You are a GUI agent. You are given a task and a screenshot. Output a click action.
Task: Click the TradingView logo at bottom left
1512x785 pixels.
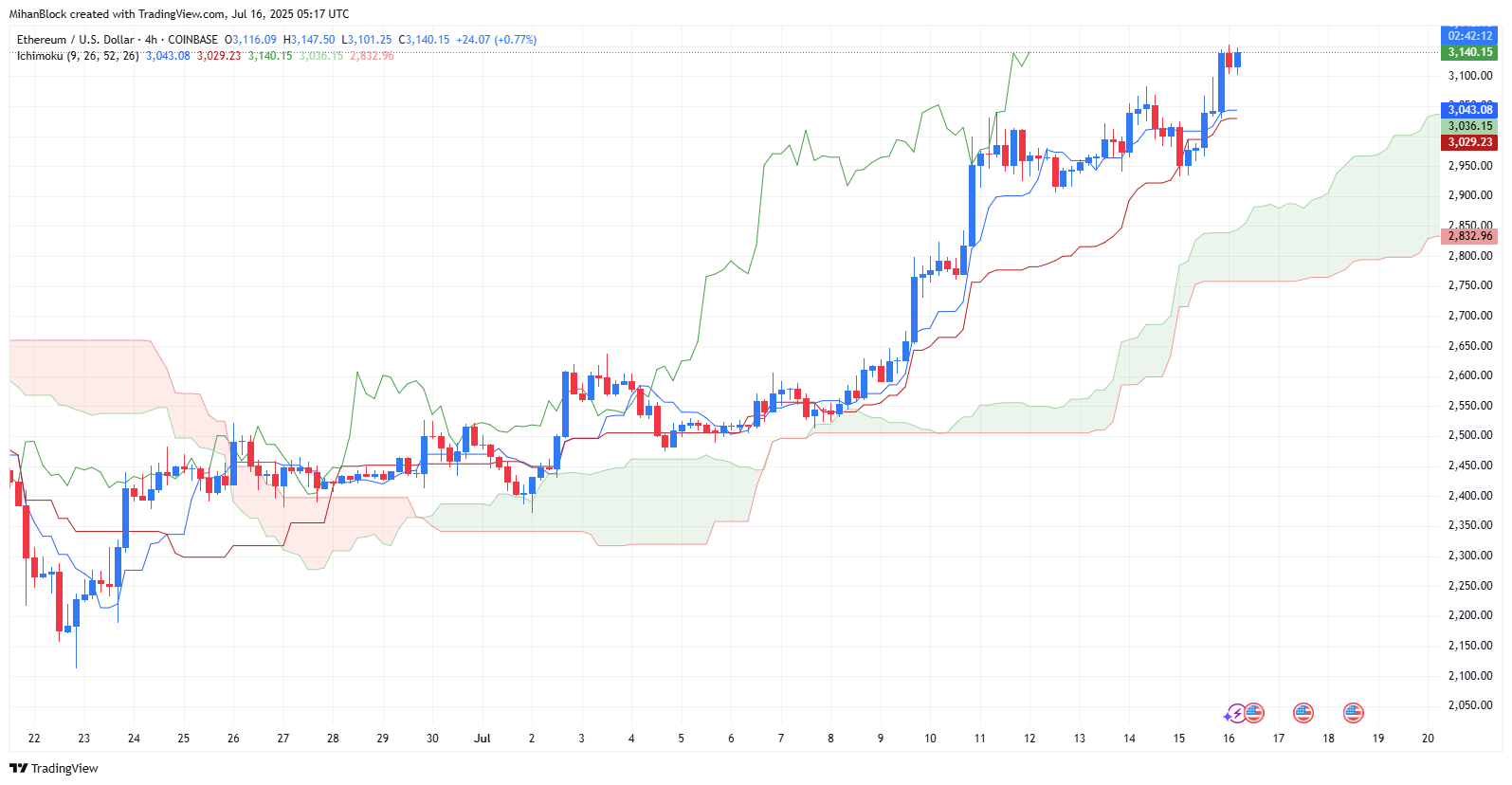54,768
